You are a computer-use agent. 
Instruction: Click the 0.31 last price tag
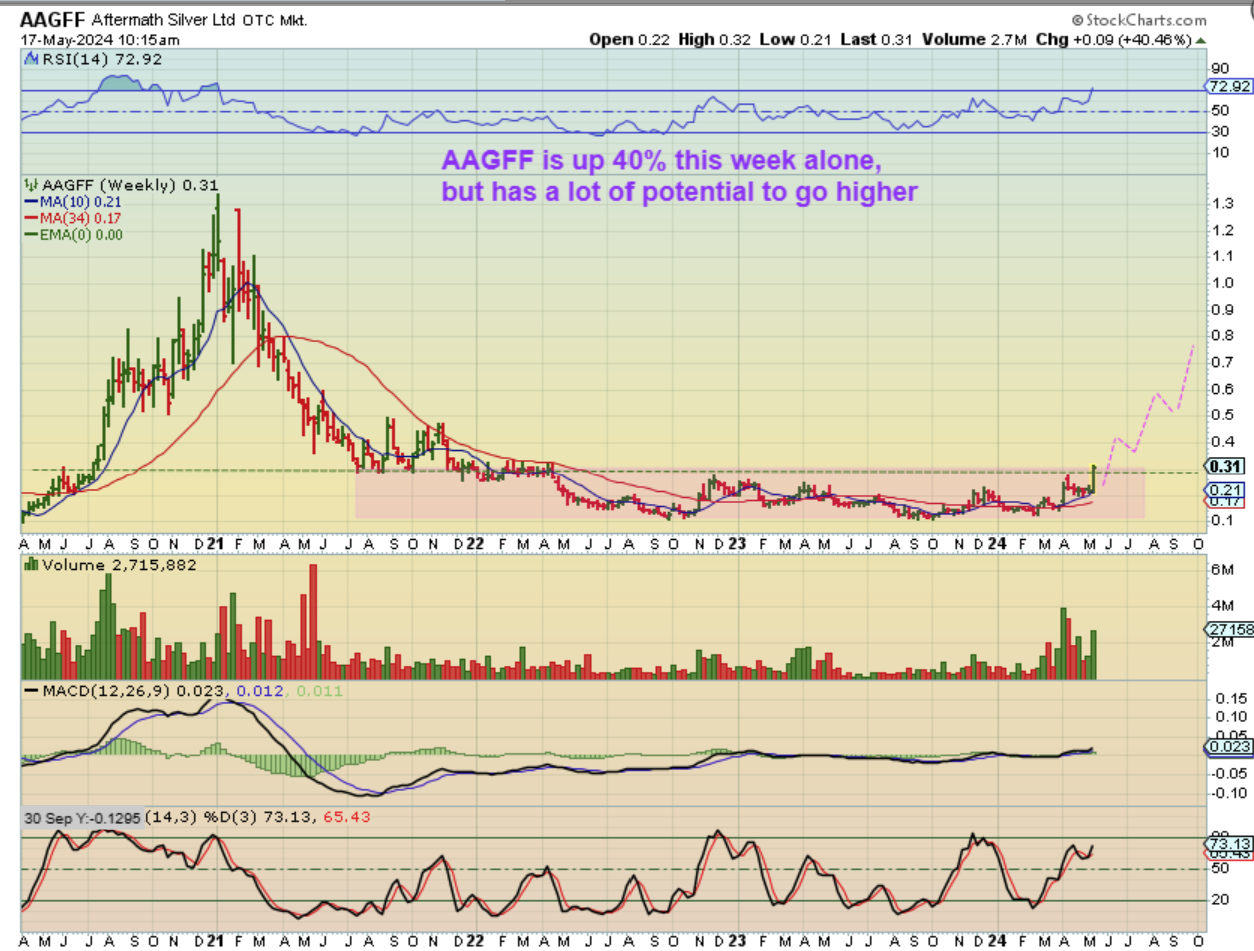(1227, 466)
